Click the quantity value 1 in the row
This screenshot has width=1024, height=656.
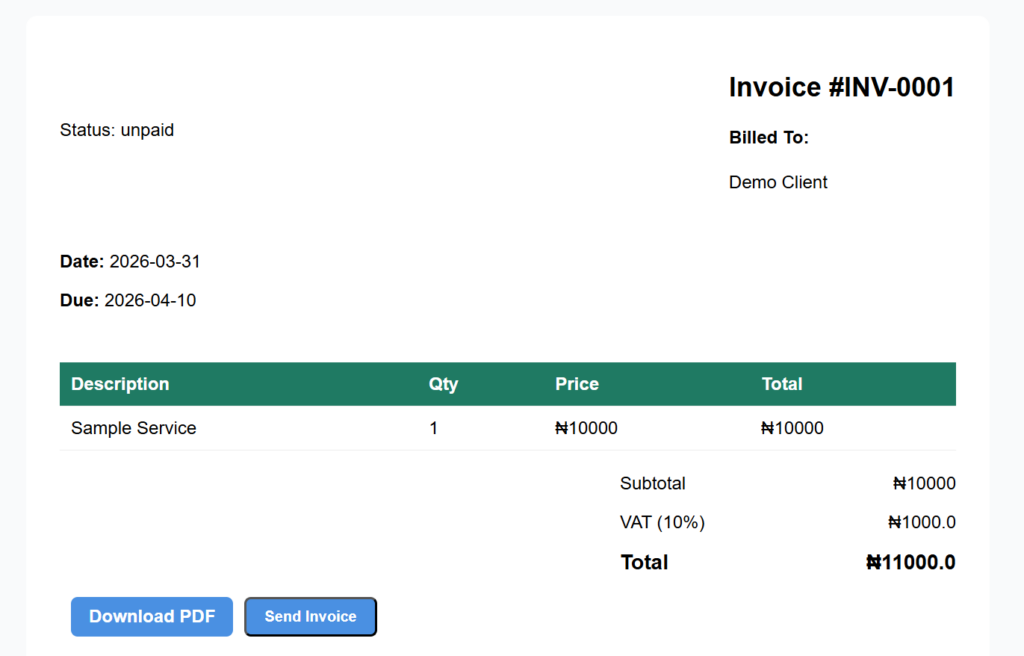pyautogui.click(x=434, y=429)
